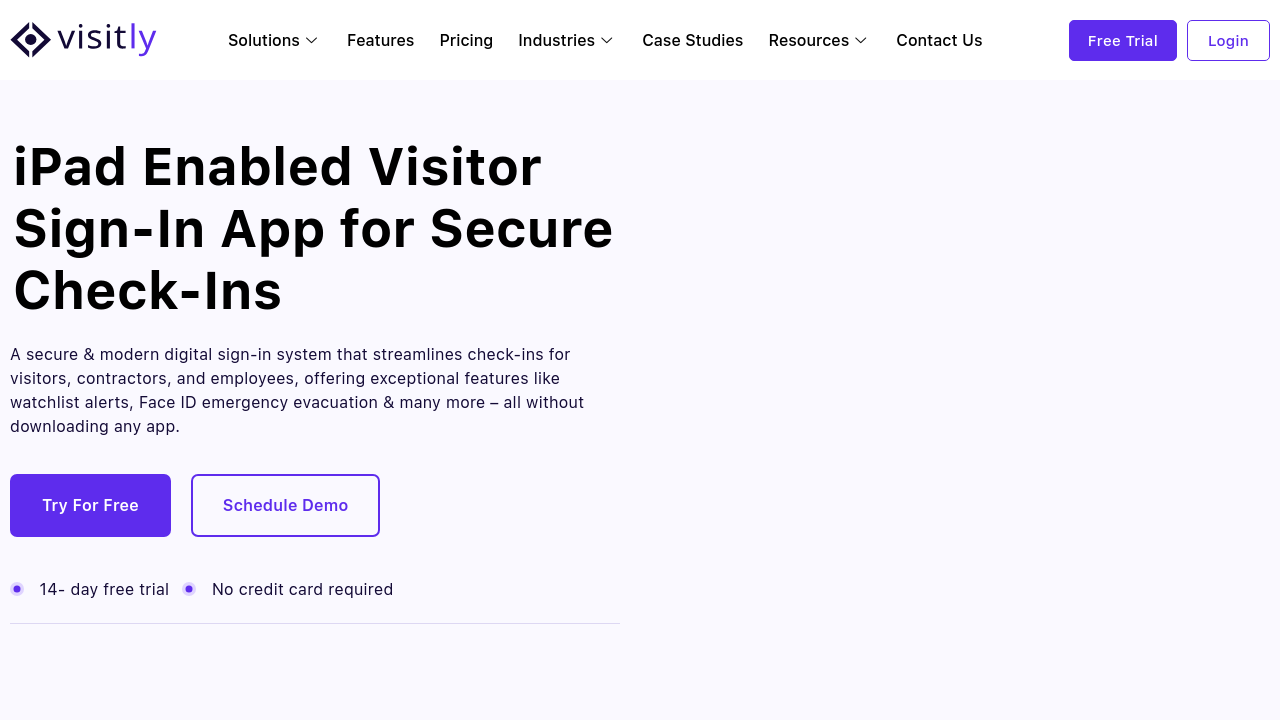The height and width of the screenshot is (720, 1280).
Task: Click the Schedule Demo button
Action: point(285,505)
